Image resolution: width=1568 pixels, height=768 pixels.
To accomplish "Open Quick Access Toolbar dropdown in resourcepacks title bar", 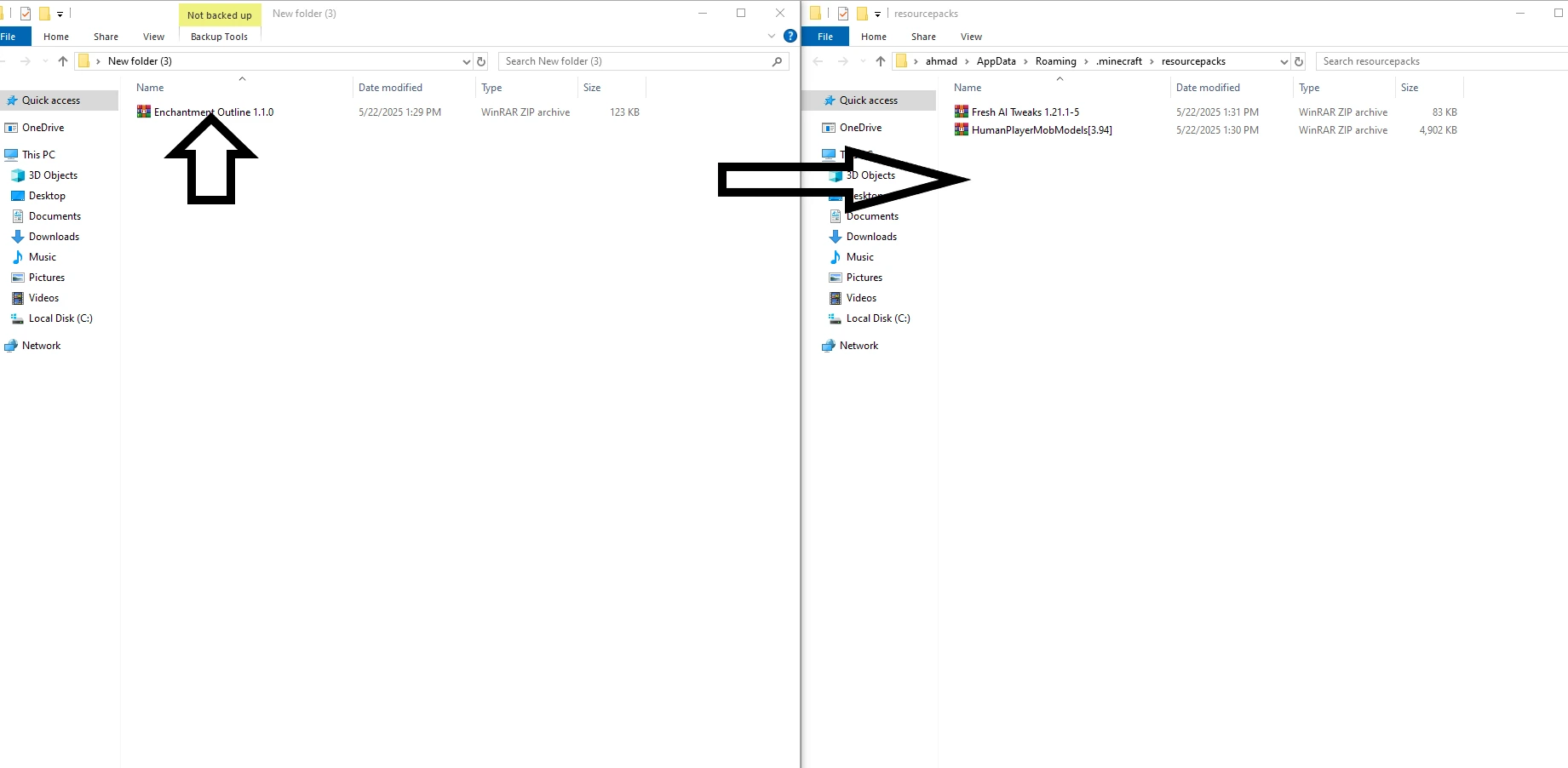I will point(878,14).
